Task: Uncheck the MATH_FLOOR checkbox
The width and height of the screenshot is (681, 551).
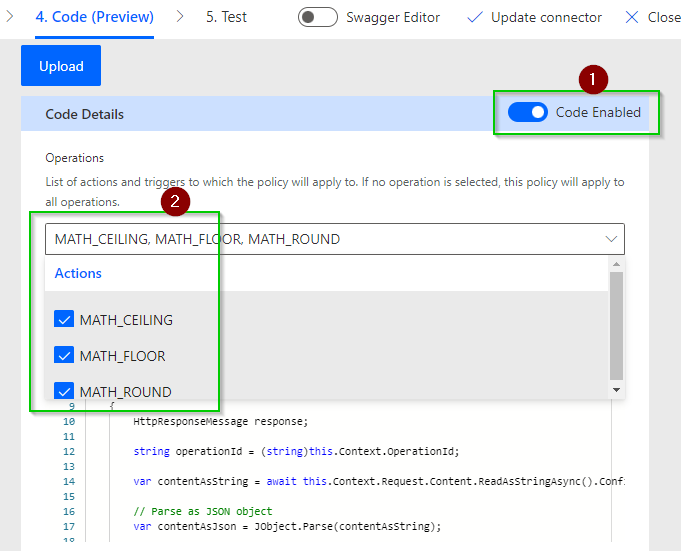Action: (64, 356)
